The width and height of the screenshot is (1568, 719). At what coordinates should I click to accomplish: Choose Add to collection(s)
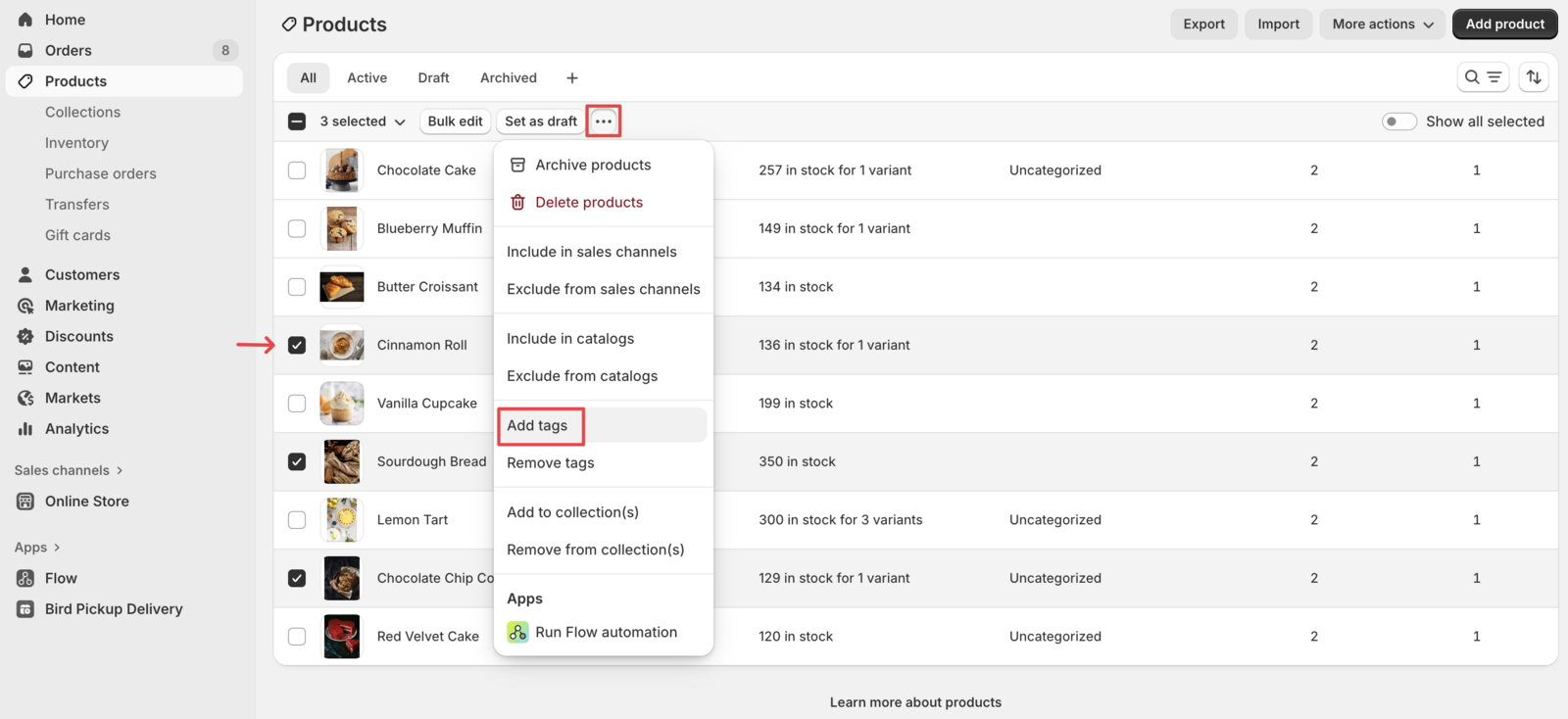coord(604,512)
